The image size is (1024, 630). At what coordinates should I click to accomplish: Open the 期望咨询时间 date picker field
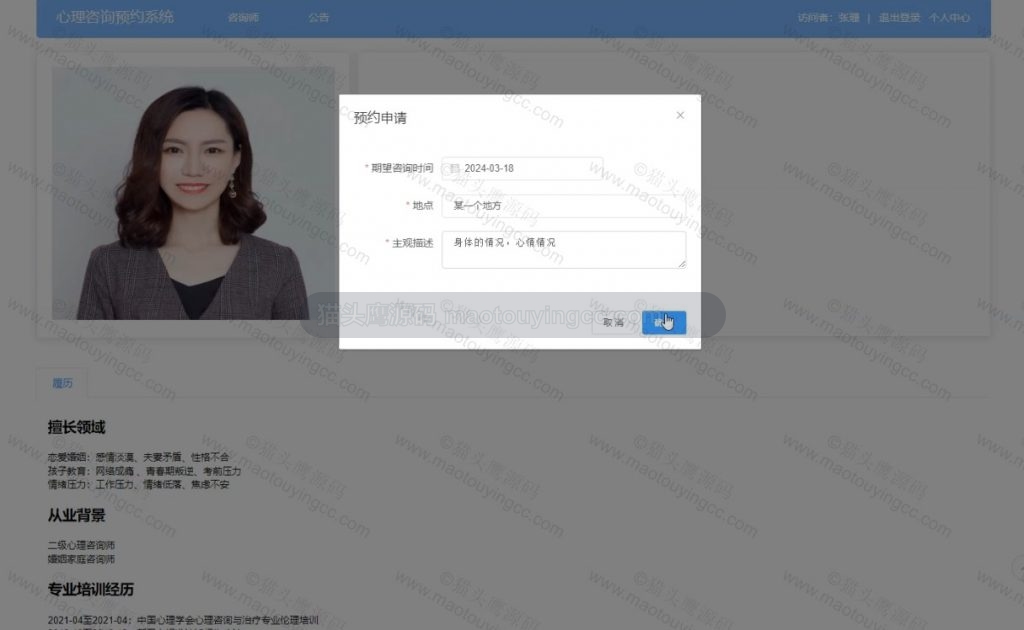coord(522,168)
